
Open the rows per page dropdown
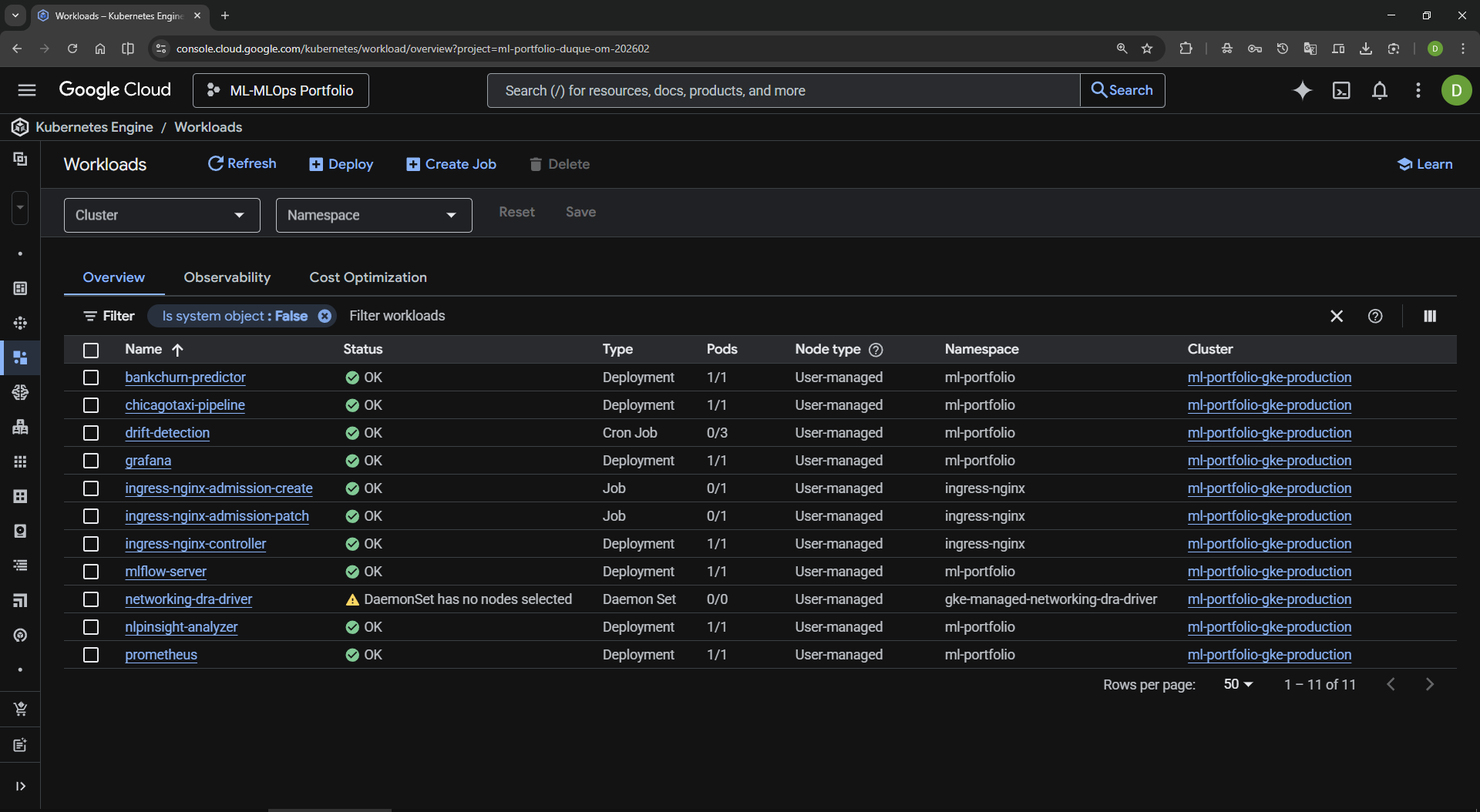1238,684
